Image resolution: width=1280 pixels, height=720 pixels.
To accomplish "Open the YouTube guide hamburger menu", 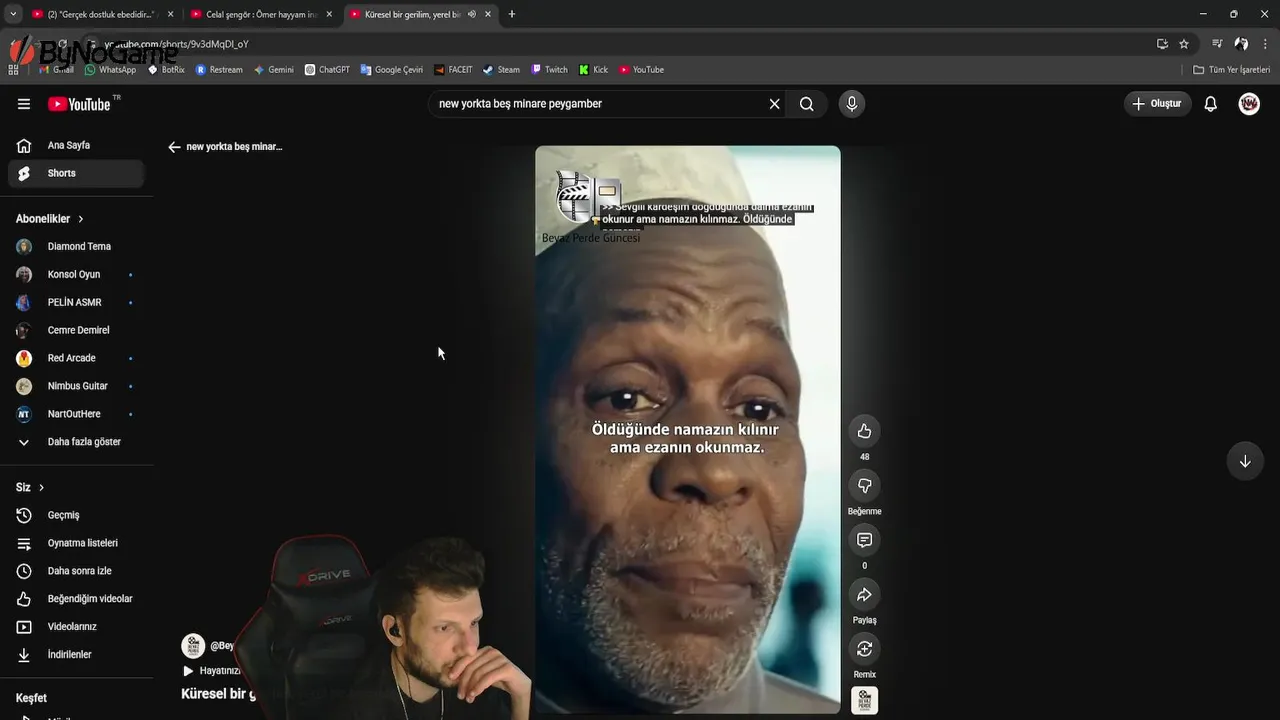I will pos(24,104).
